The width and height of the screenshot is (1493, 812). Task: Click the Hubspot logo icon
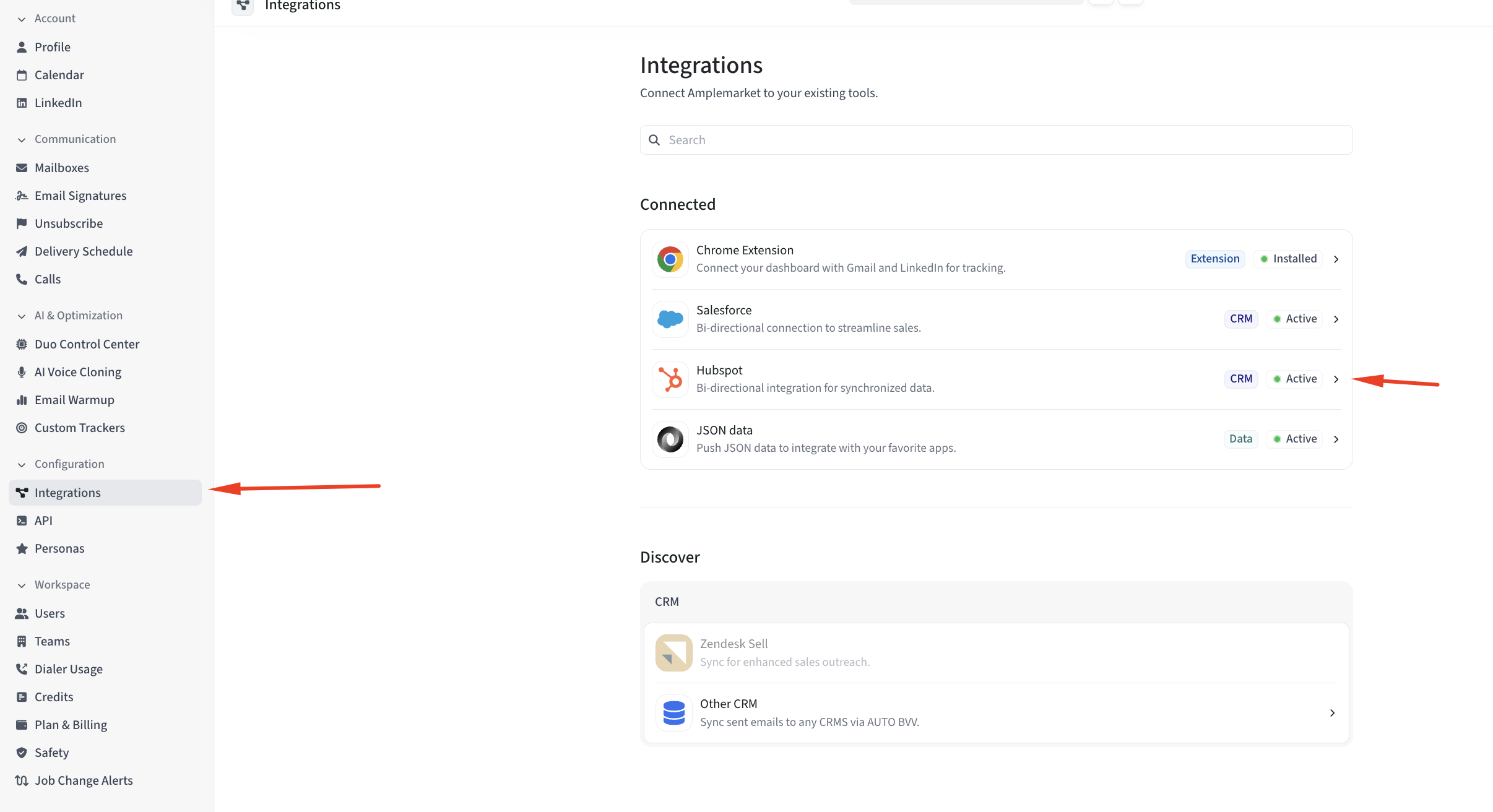point(670,379)
